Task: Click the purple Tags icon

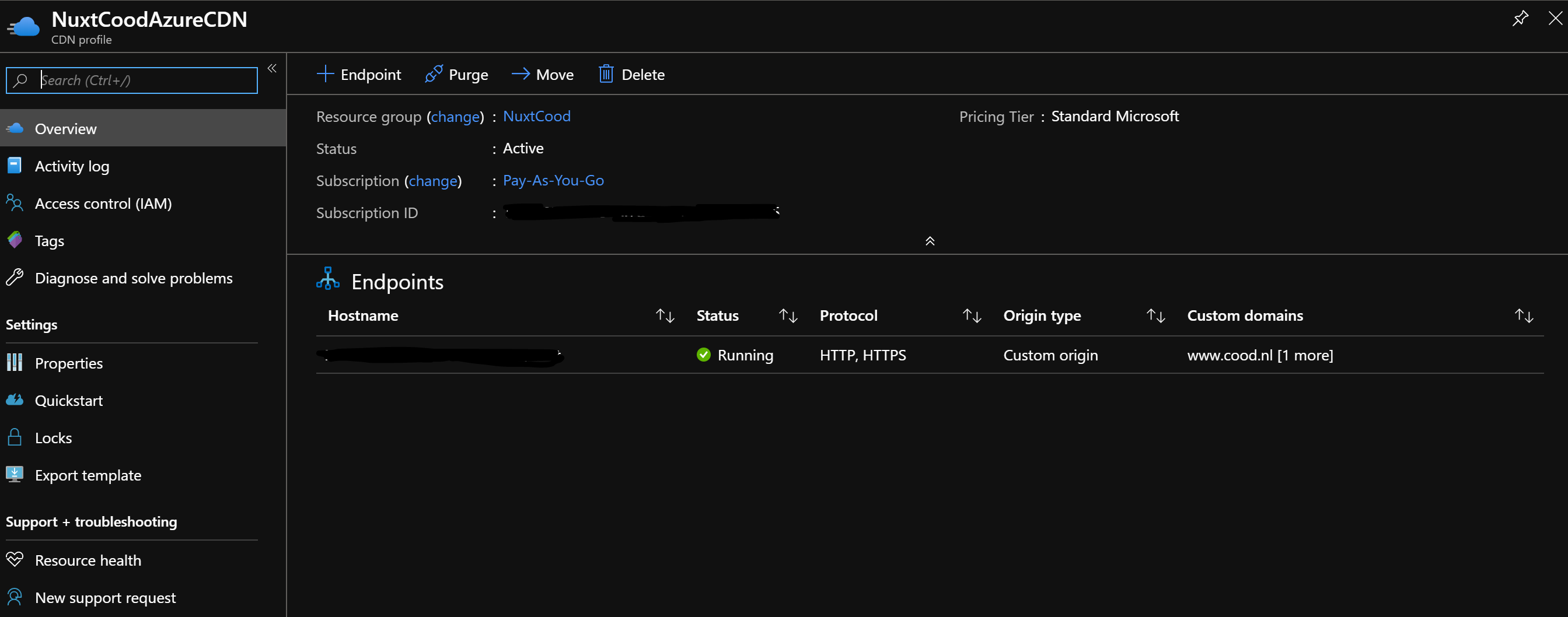Action: tap(15, 240)
